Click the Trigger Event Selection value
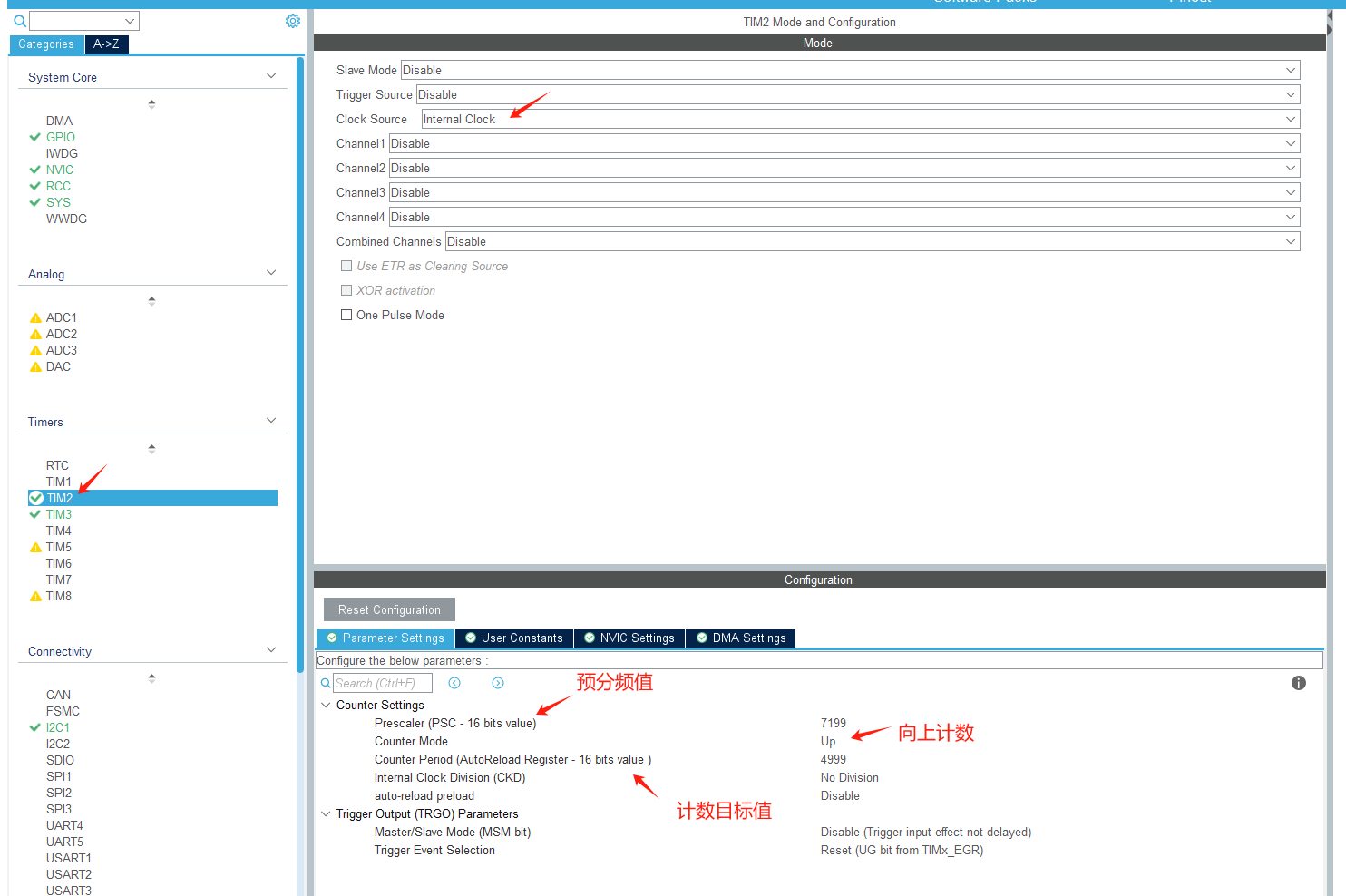The height and width of the screenshot is (896, 1346). click(x=902, y=850)
